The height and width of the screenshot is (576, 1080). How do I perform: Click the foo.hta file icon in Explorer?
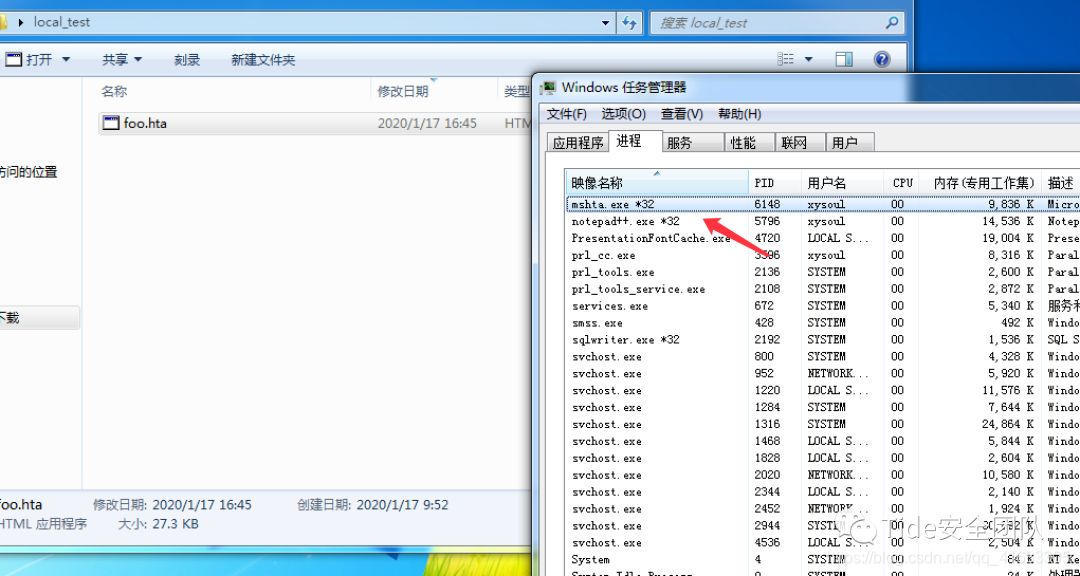click(x=111, y=123)
